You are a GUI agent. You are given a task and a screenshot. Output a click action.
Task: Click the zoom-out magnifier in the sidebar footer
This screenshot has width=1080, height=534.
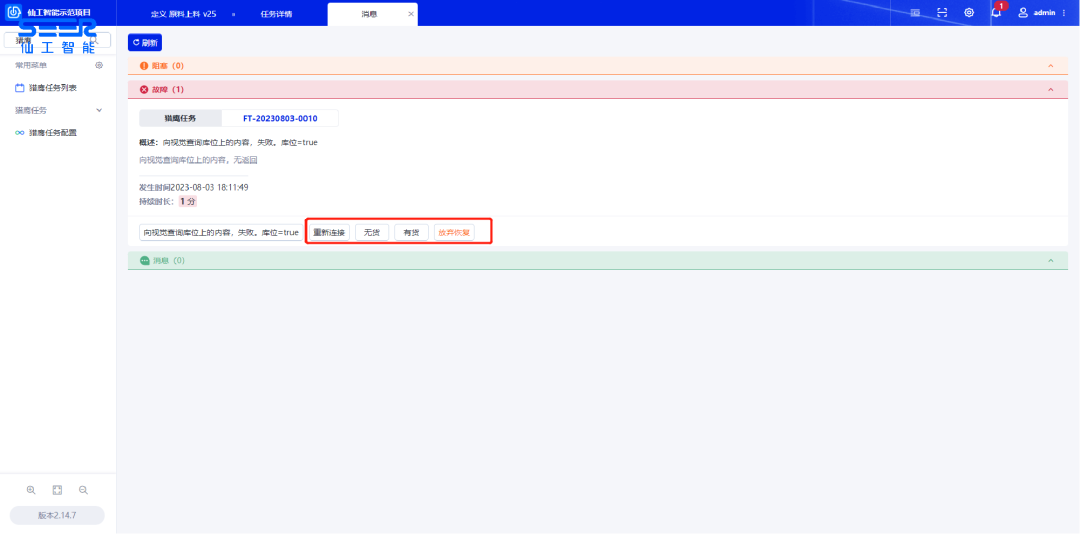click(x=83, y=490)
